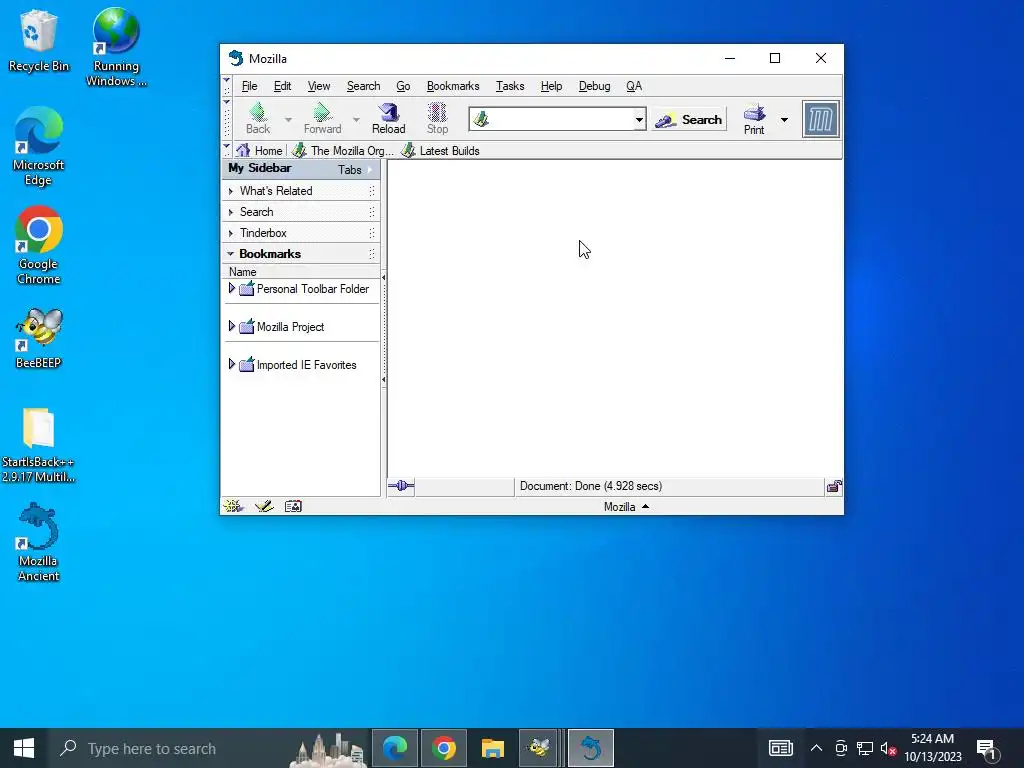This screenshot has height=768, width=1024.
Task: Click the Search button beside URL bar
Action: (x=689, y=120)
